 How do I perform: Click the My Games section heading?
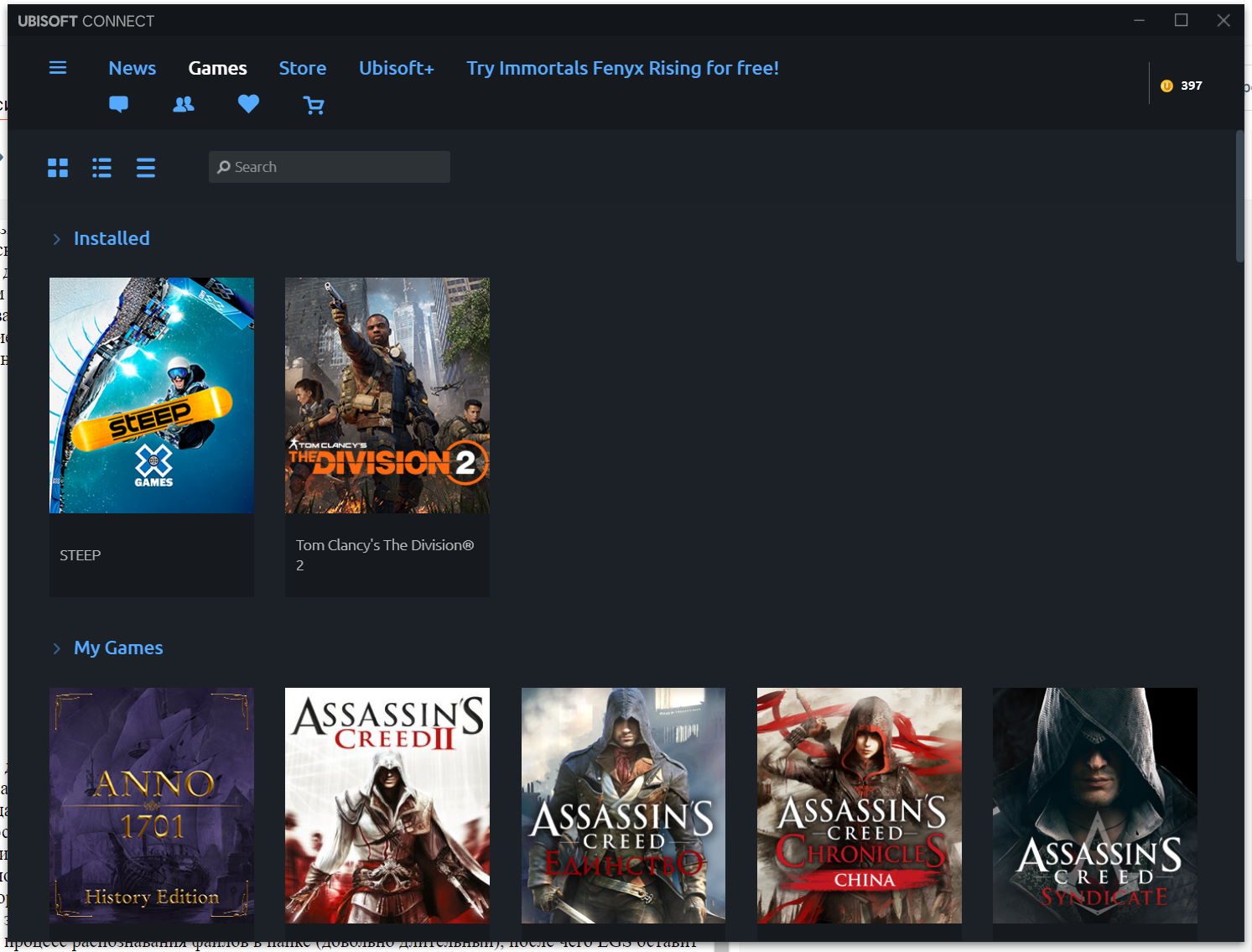(118, 648)
